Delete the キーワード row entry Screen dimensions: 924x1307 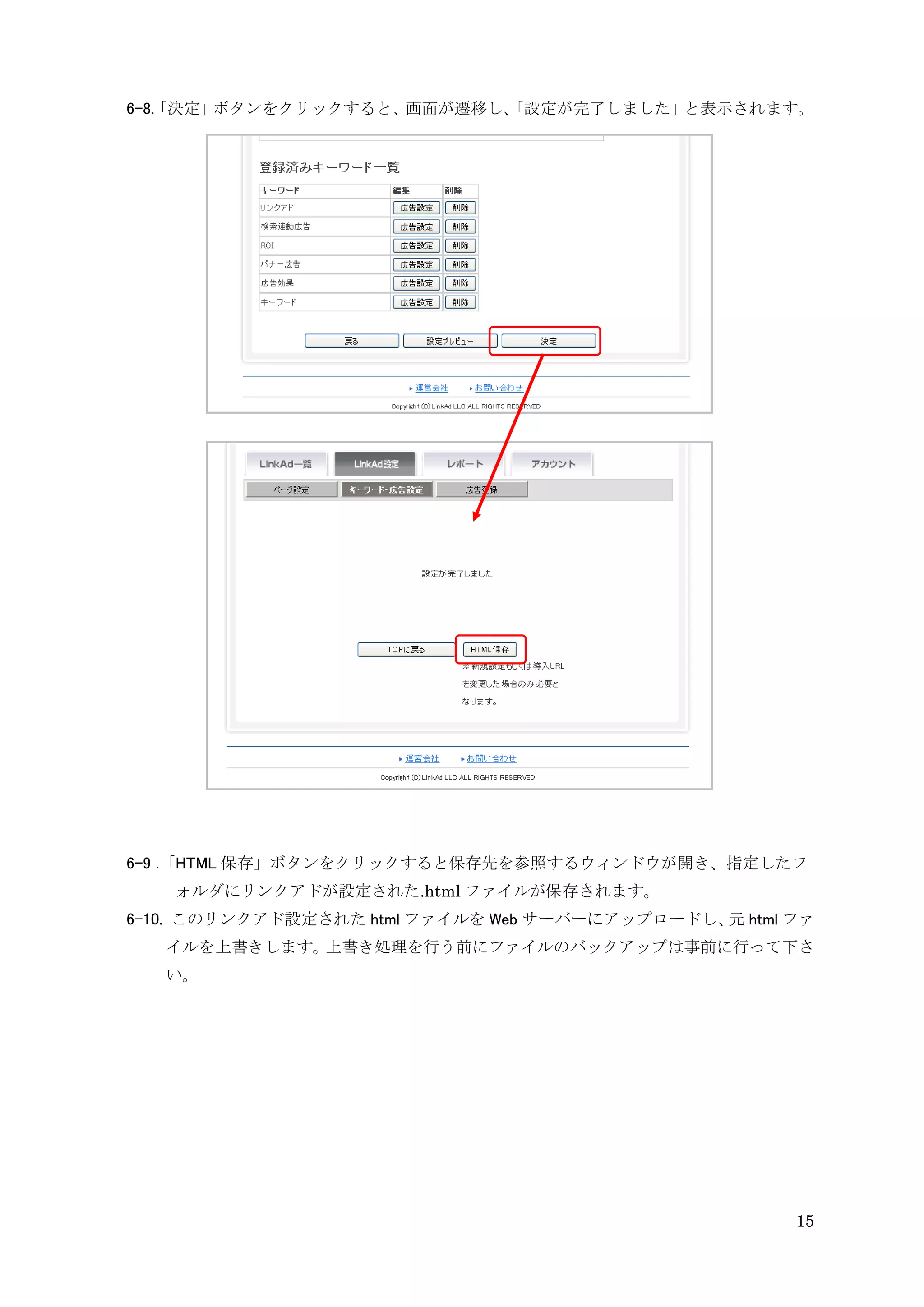(460, 302)
